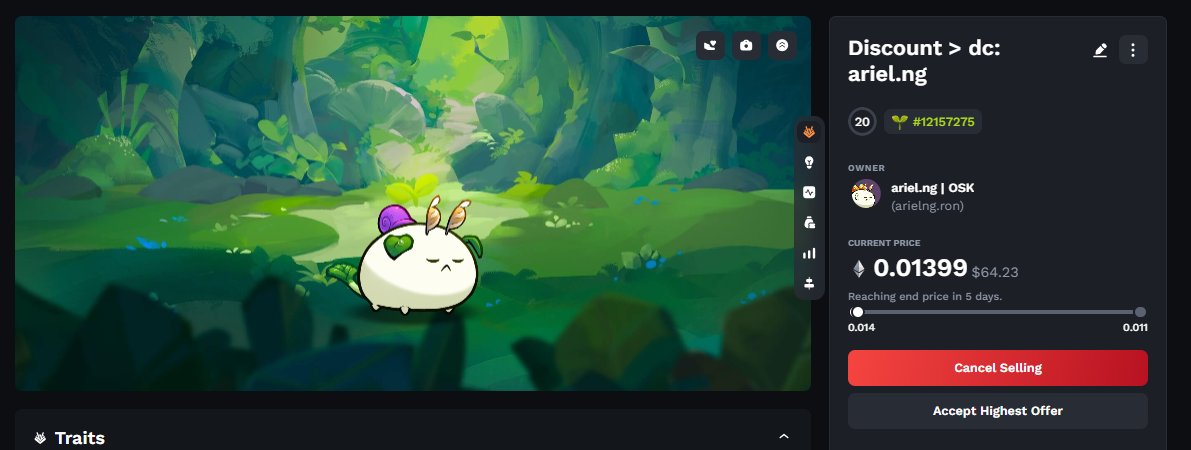Click the 'Discount > dc: ariel.ng' title
The height and width of the screenshot is (450, 1191).
point(924,61)
